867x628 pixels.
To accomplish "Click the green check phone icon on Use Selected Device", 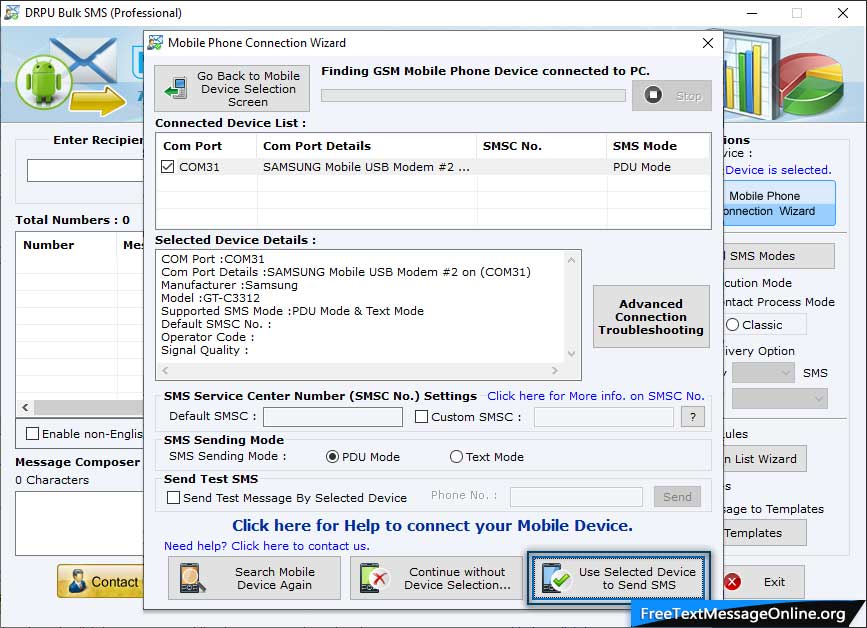I will coord(556,578).
